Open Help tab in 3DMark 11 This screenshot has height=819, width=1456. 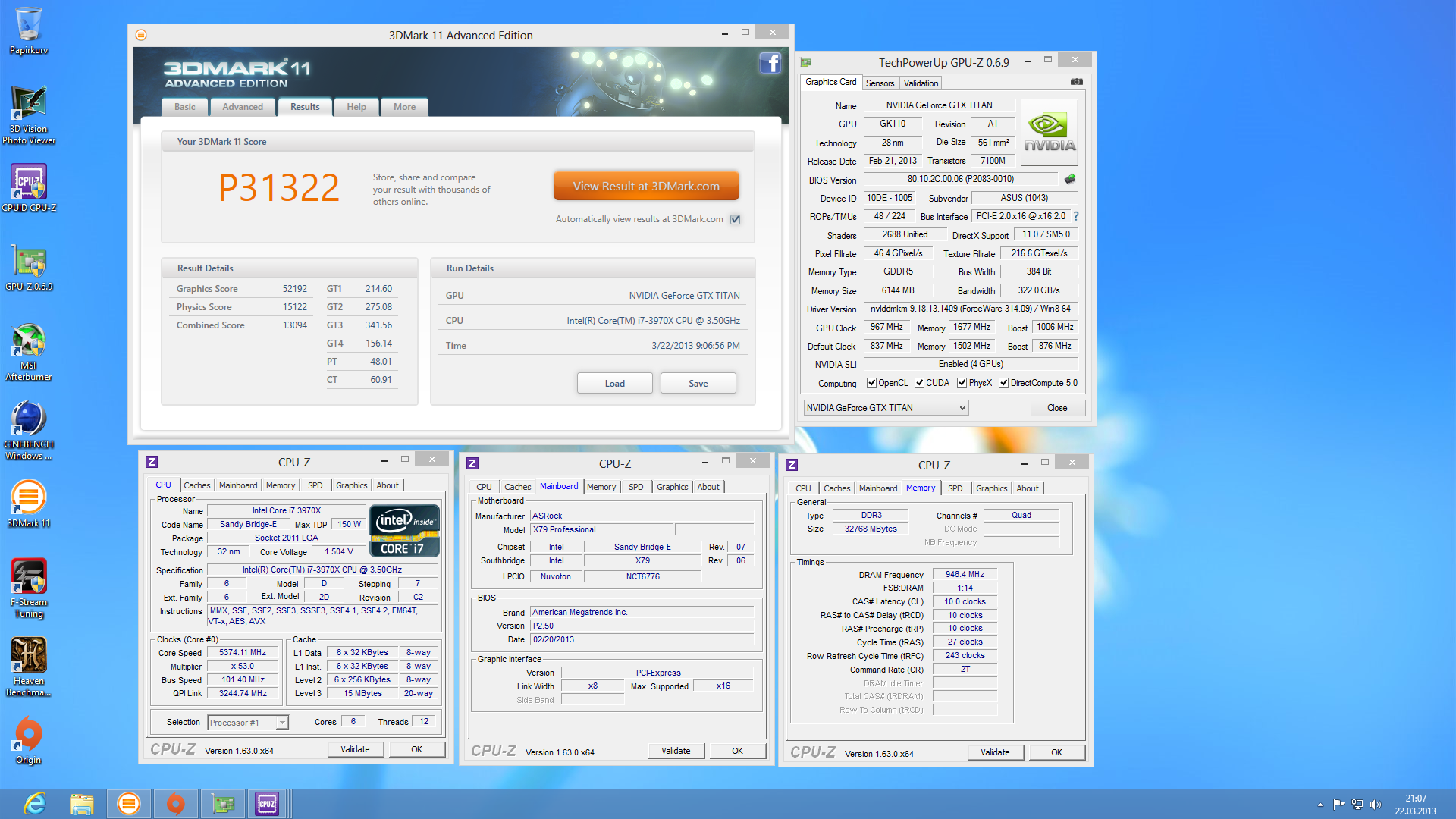(356, 107)
